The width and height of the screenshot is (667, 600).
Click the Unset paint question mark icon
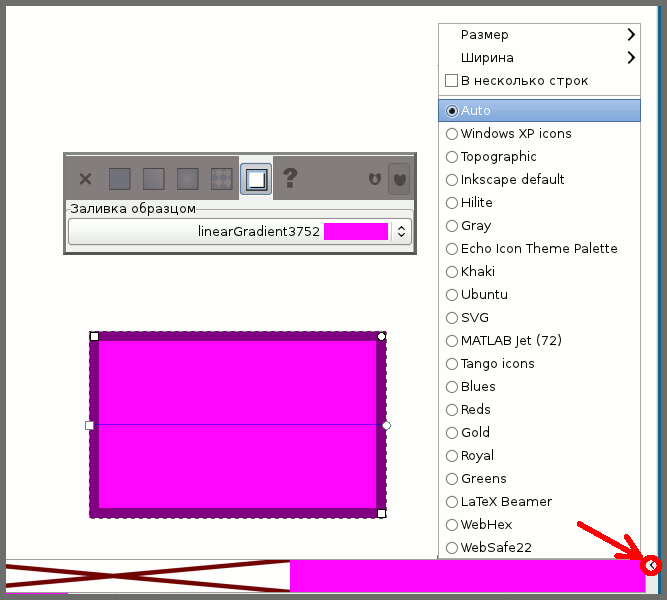(x=290, y=179)
